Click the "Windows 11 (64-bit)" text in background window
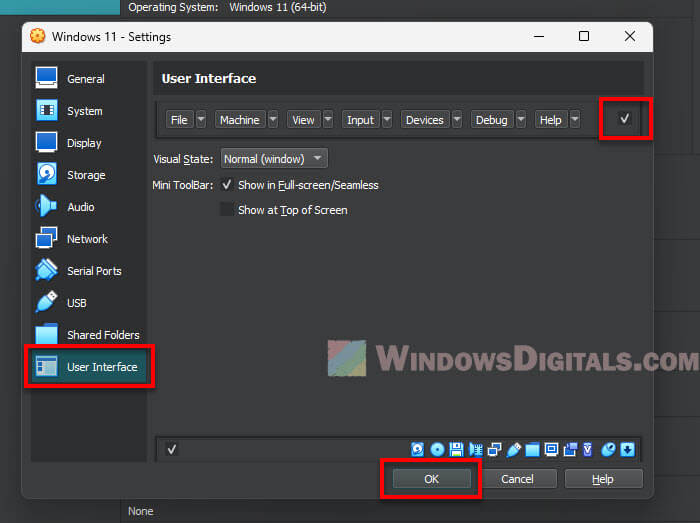The image size is (700, 523). click(x=278, y=7)
